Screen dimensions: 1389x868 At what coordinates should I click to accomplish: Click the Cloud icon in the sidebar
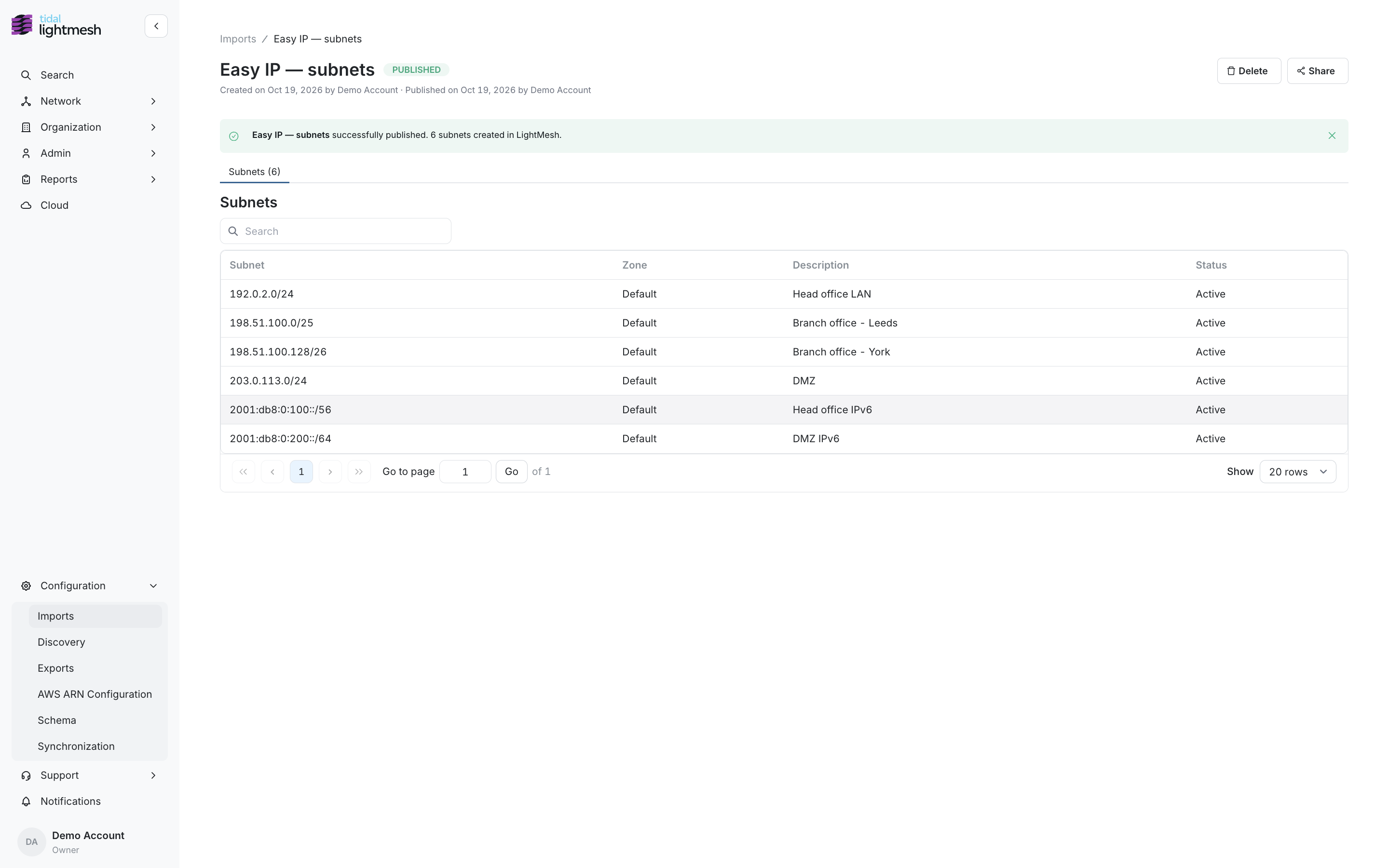[26, 205]
